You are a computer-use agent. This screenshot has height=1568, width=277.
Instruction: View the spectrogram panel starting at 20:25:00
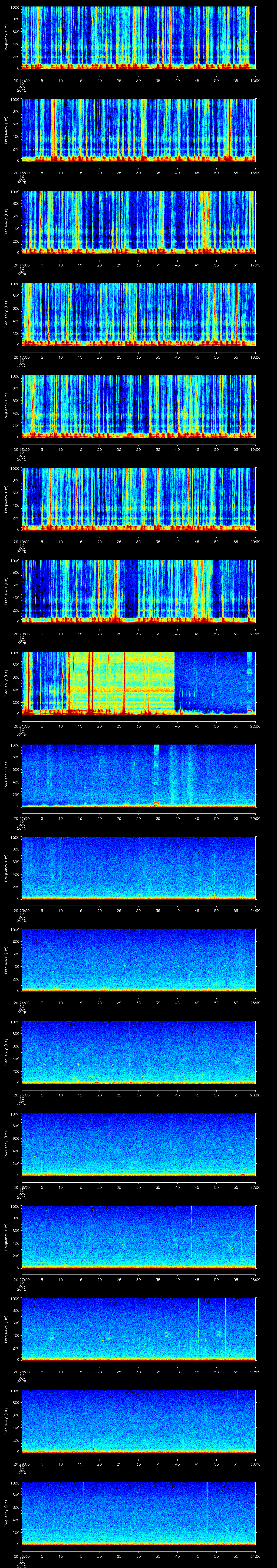click(x=139, y=1052)
